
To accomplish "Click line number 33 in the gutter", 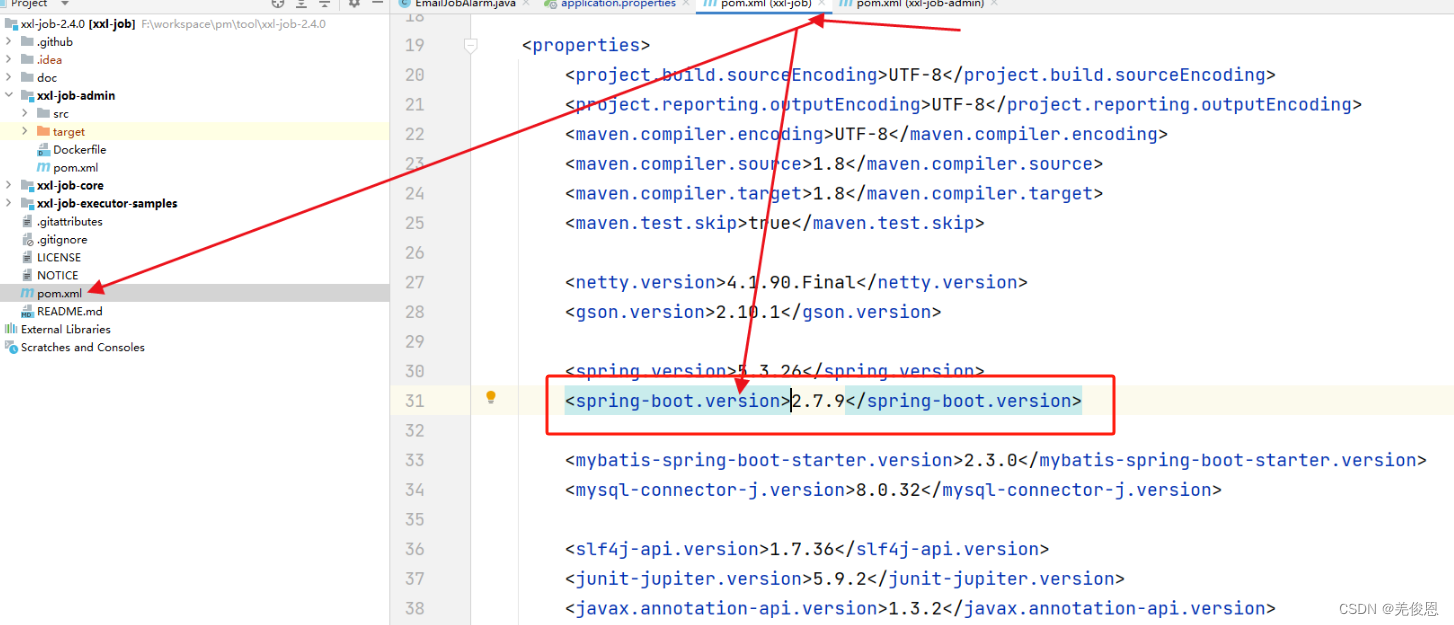I will (414, 461).
